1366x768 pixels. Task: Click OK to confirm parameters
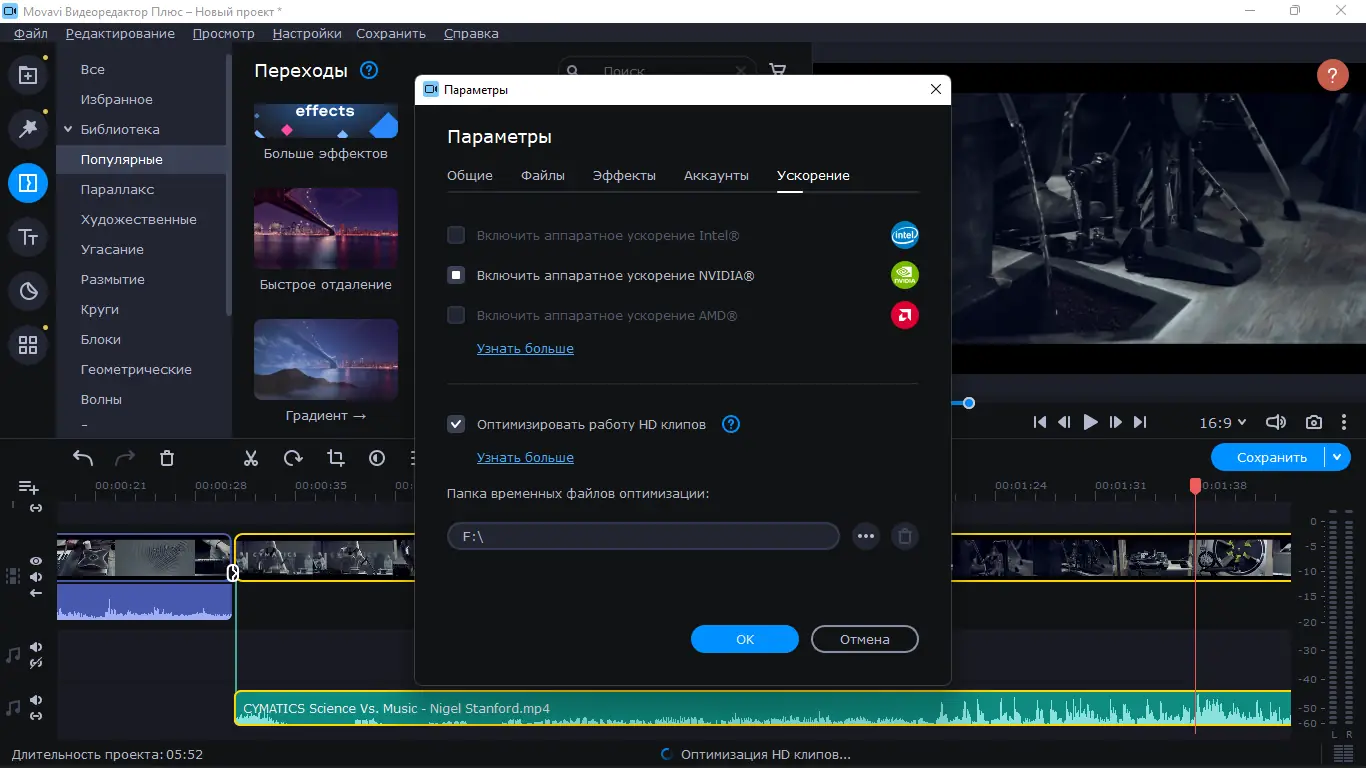point(745,639)
